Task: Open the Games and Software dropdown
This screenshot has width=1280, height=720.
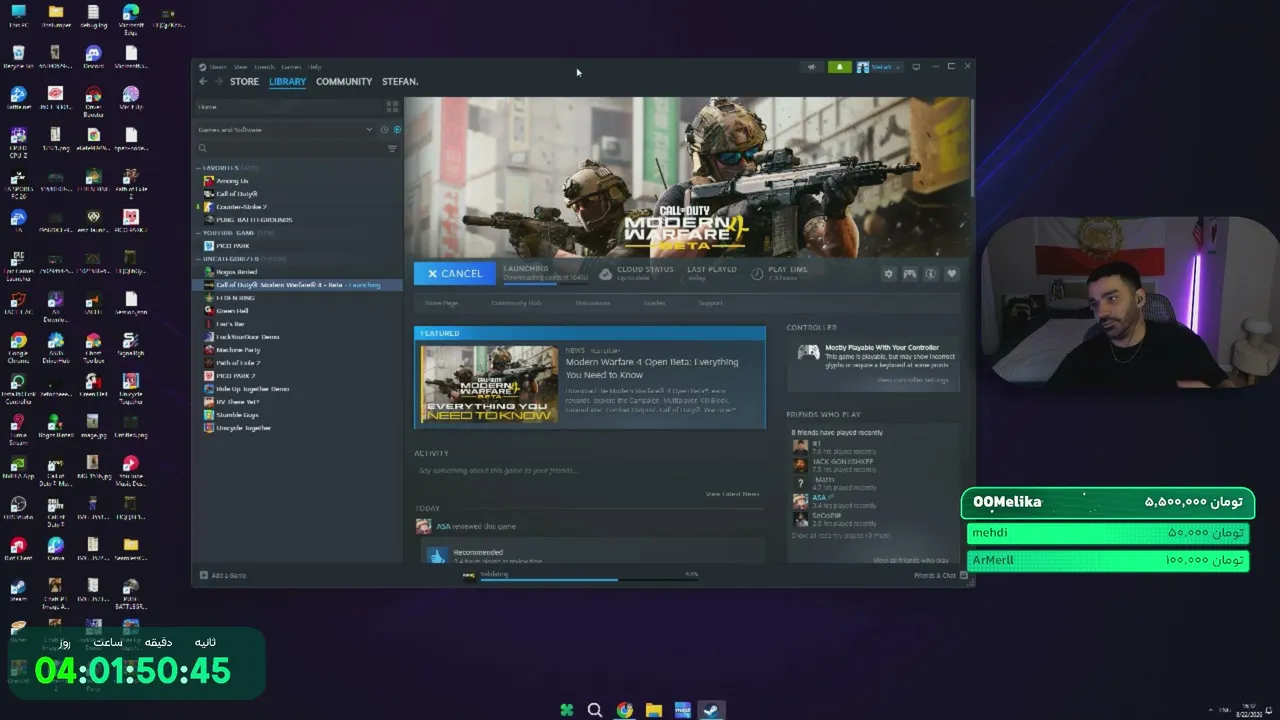Action: [284, 130]
